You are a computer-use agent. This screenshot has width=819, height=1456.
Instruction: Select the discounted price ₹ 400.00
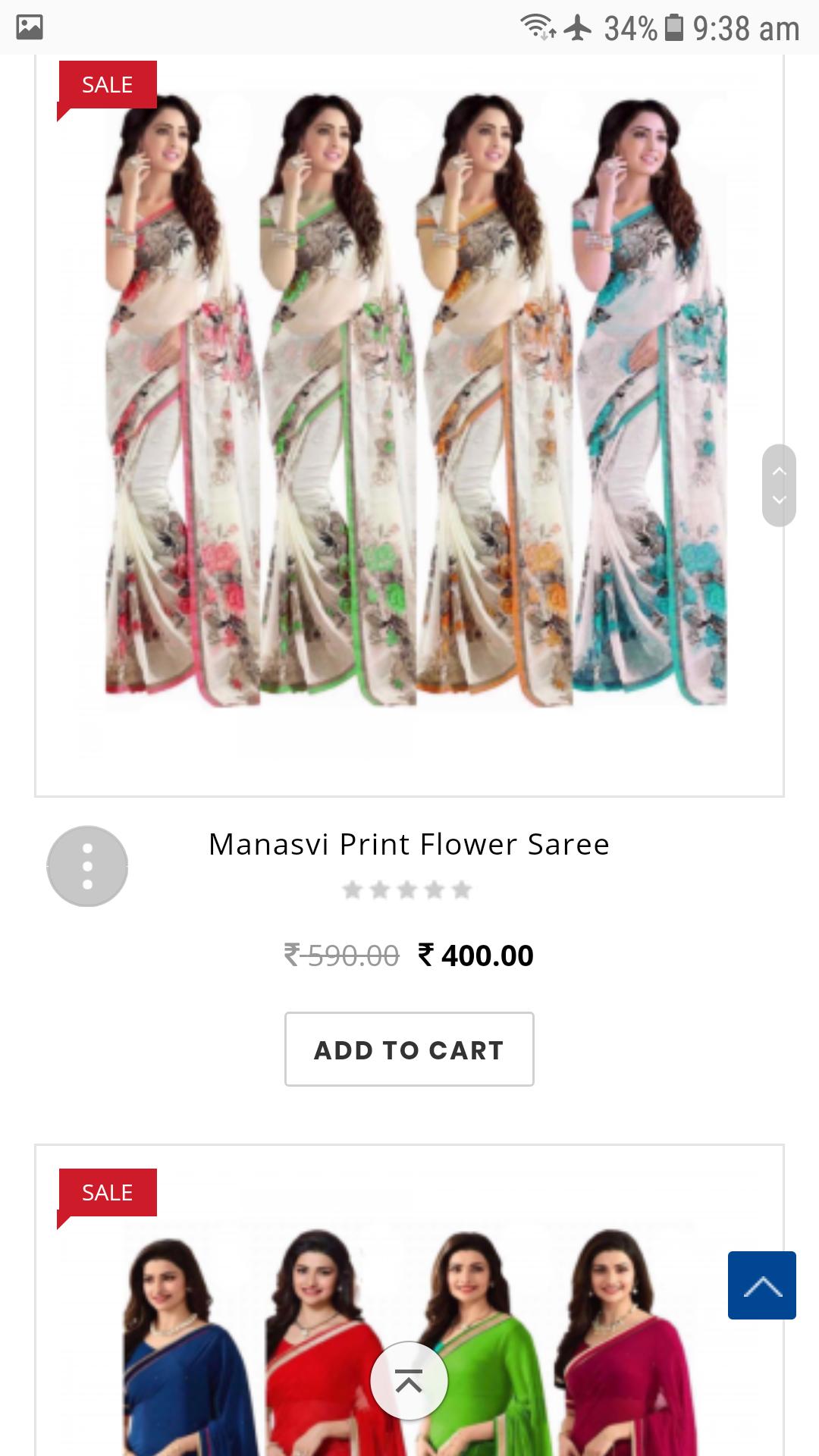[x=476, y=955]
